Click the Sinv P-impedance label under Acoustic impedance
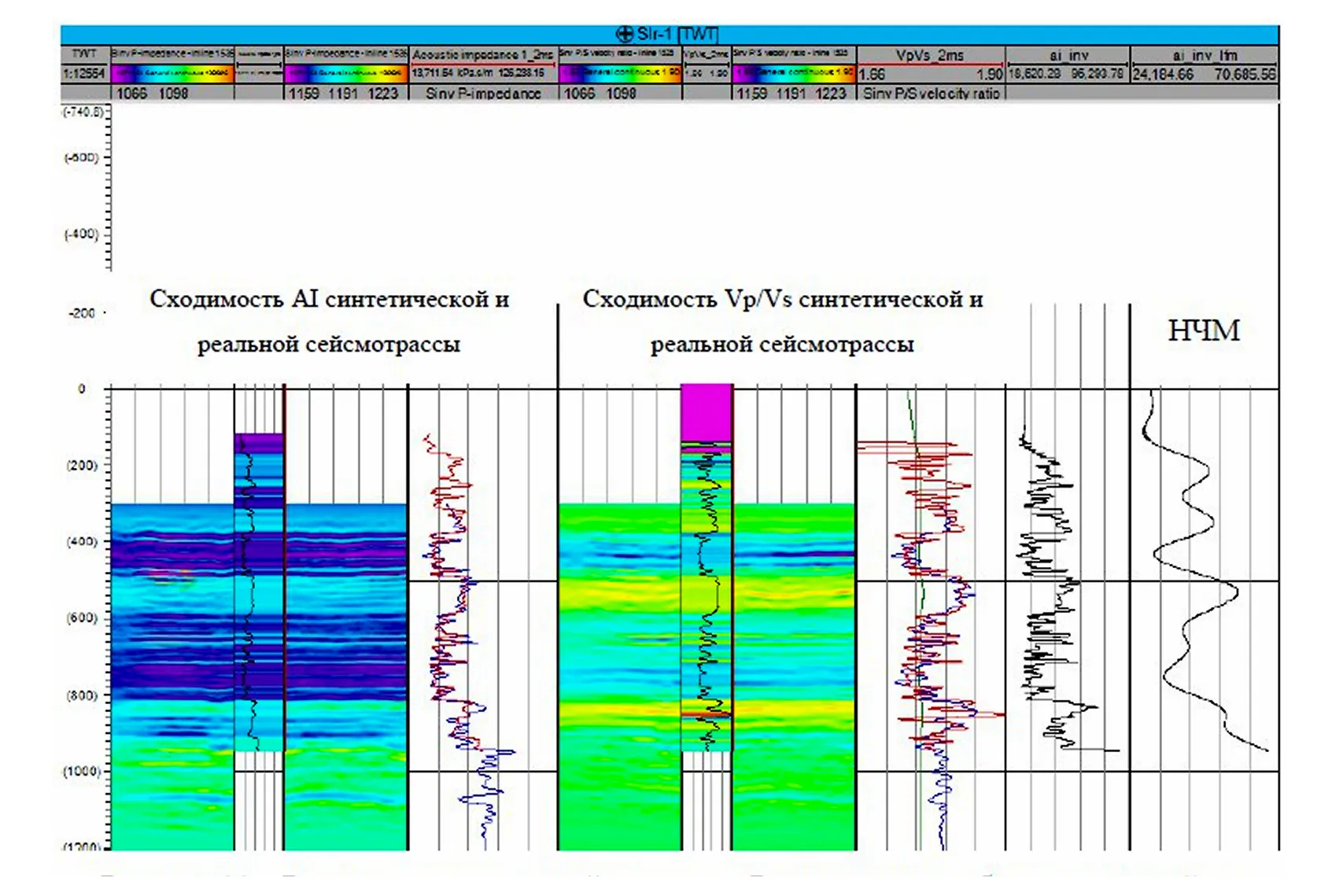This screenshot has width=1343, height=896. tap(482, 93)
